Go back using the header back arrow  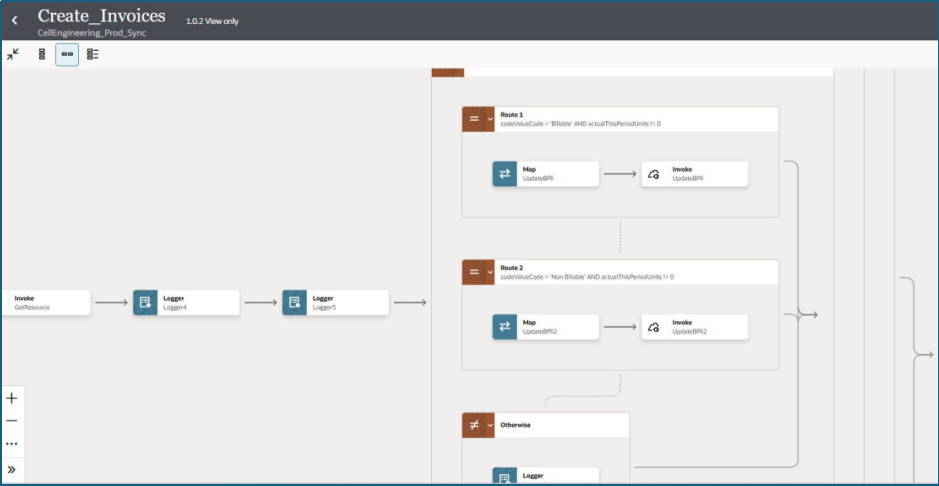click(x=14, y=20)
